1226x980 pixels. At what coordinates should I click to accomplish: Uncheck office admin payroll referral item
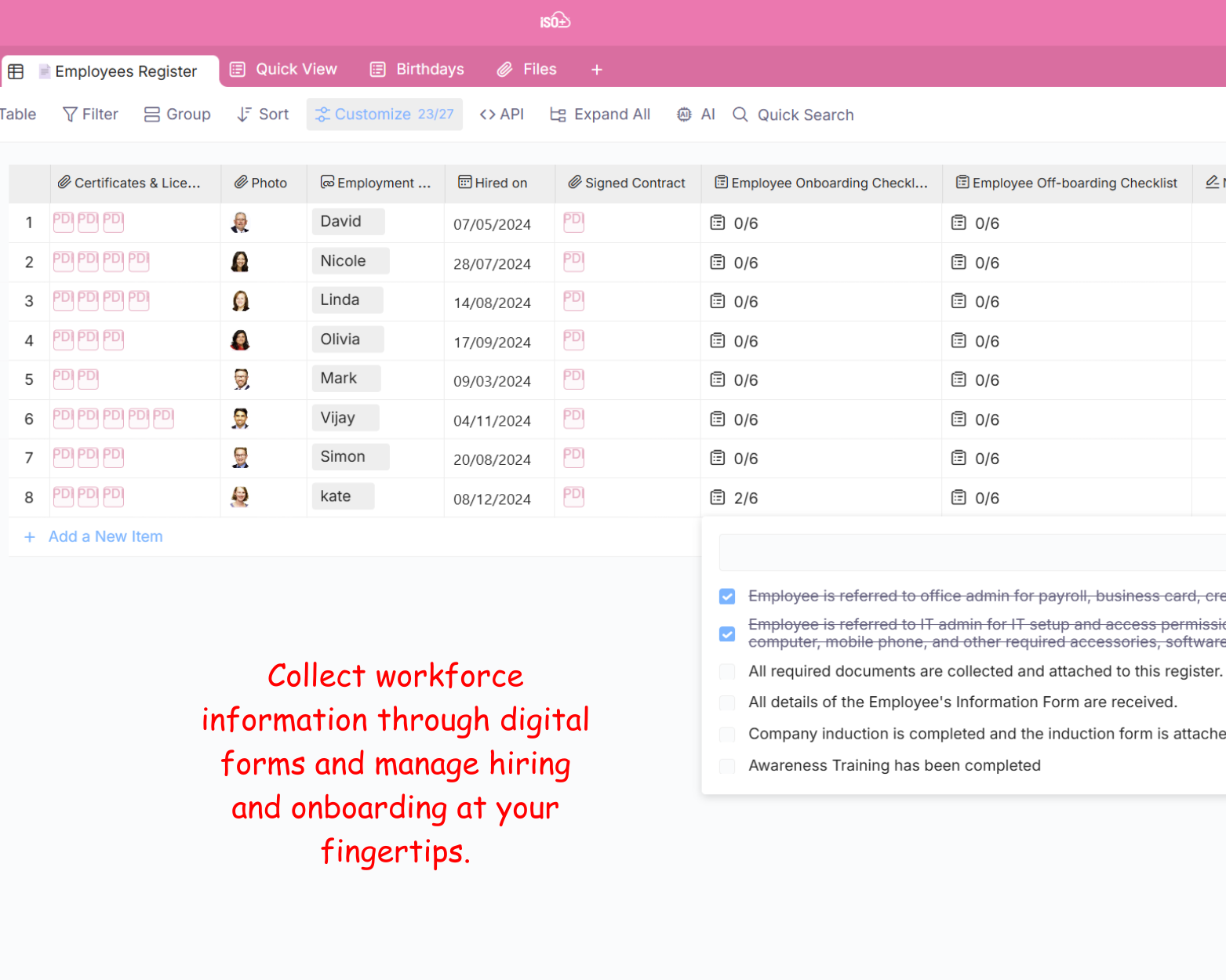[x=727, y=597]
